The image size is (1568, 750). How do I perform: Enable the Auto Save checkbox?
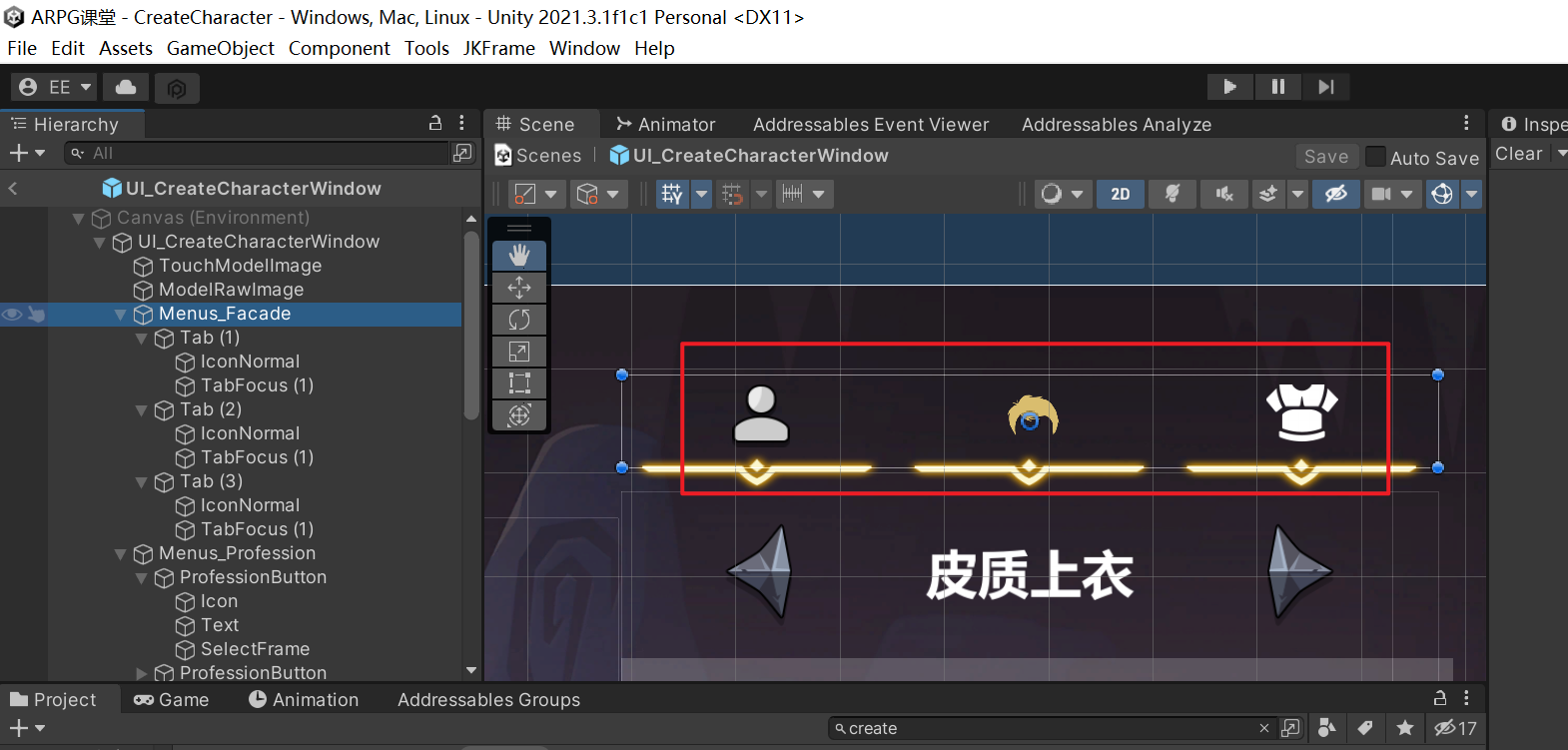pyautogui.click(x=1375, y=157)
